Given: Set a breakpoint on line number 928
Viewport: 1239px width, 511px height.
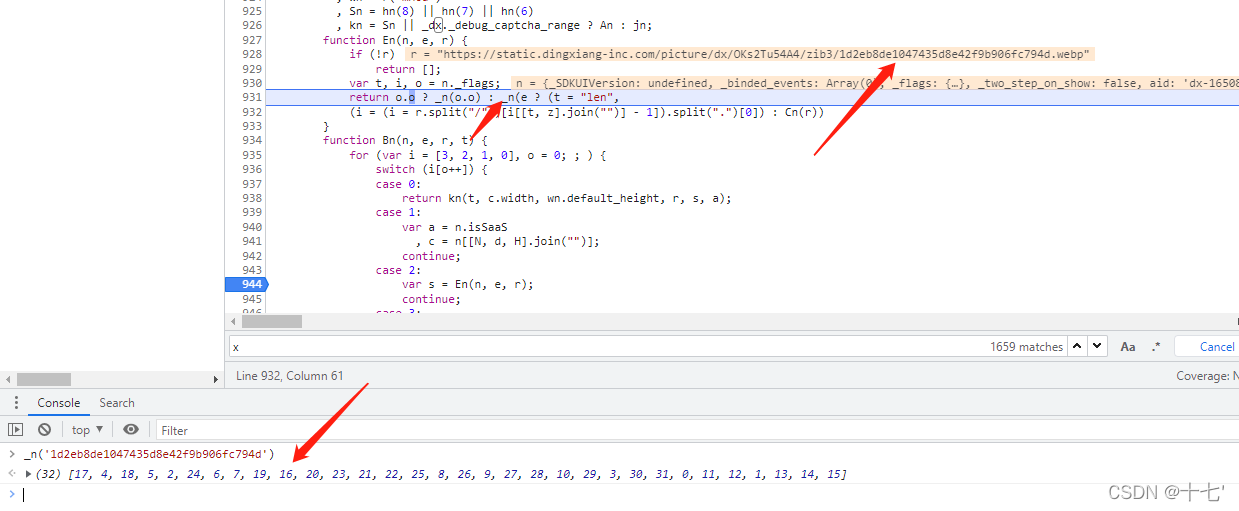Looking at the screenshot, I should coord(251,54).
